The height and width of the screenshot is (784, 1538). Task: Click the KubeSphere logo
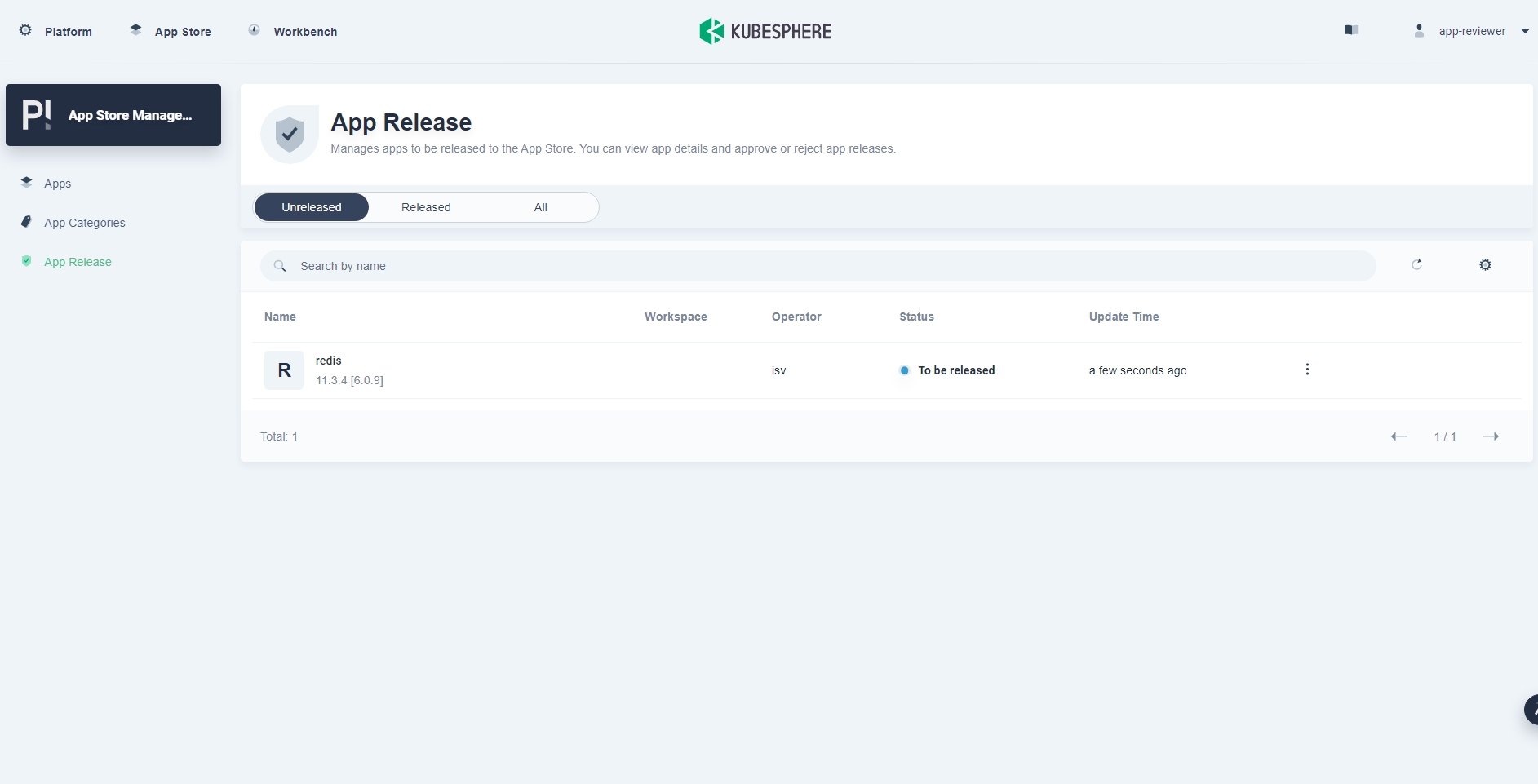pyautogui.click(x=765, y=31)
